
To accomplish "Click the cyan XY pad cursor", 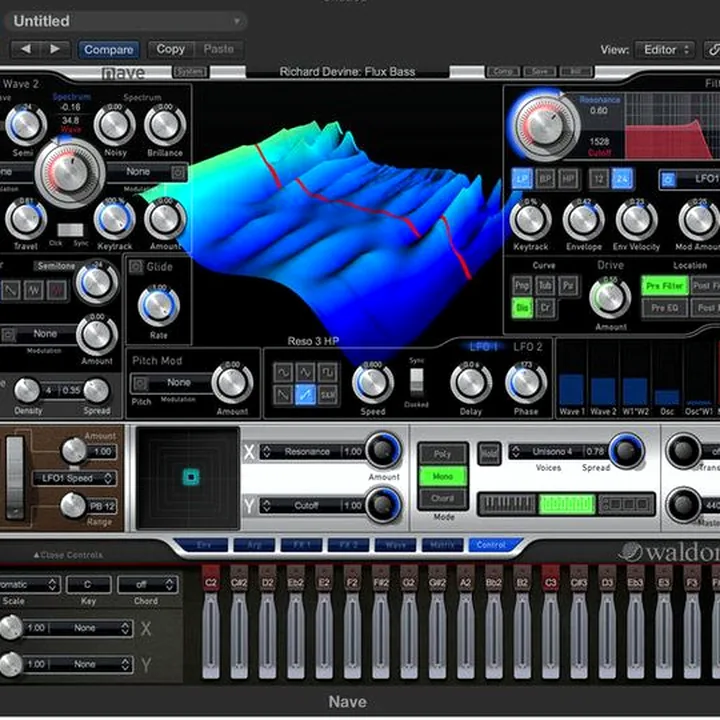I will coord(191,477).
